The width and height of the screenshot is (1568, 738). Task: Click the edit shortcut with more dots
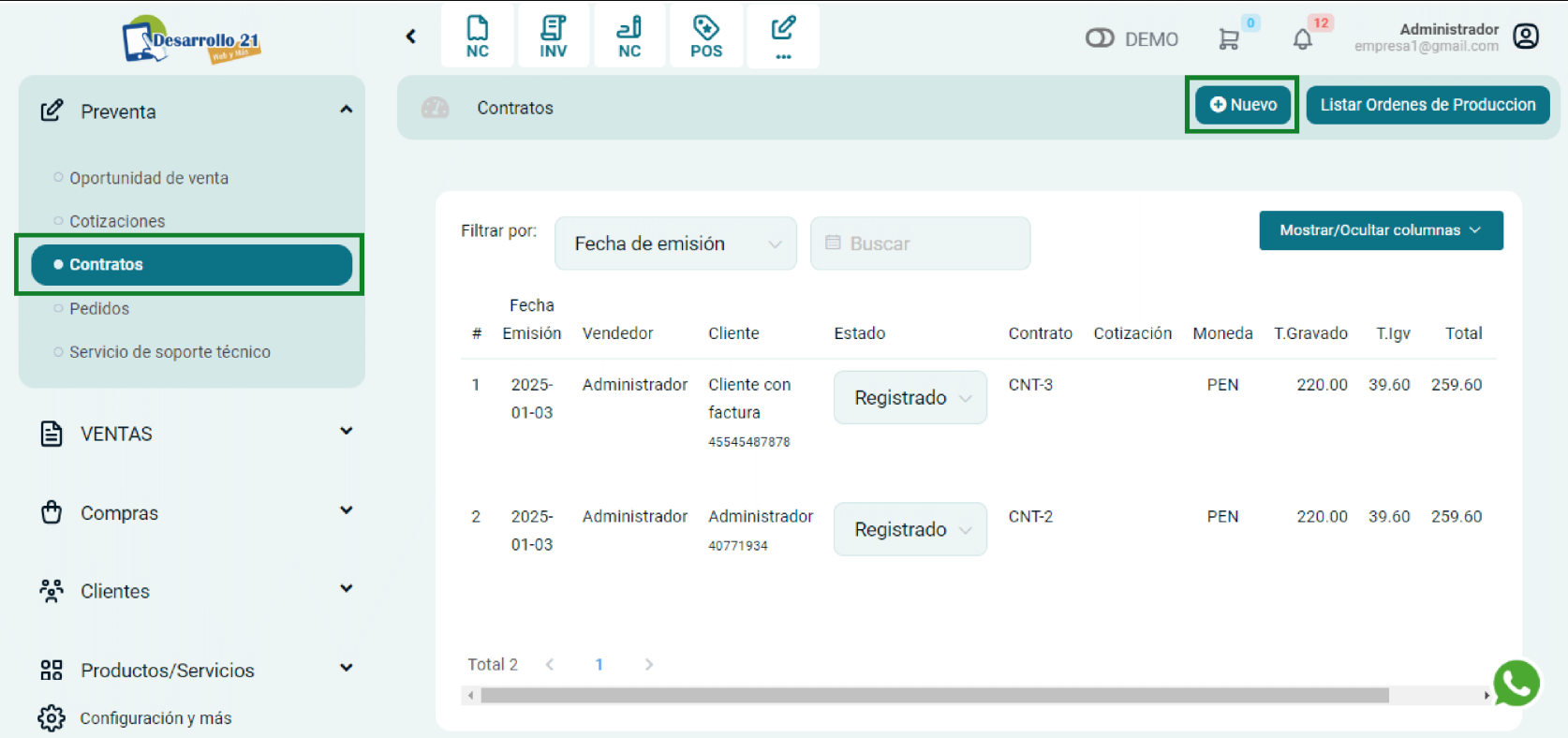click(x=782, y=37)
